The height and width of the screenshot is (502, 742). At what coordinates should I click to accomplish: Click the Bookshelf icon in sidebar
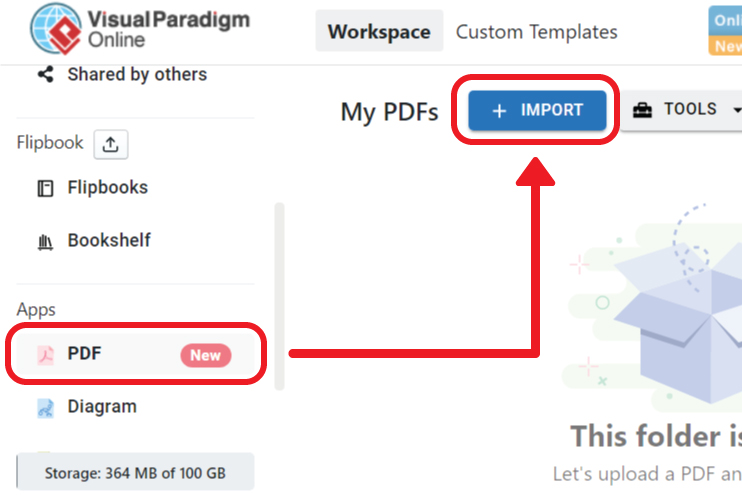coord(45,241)
